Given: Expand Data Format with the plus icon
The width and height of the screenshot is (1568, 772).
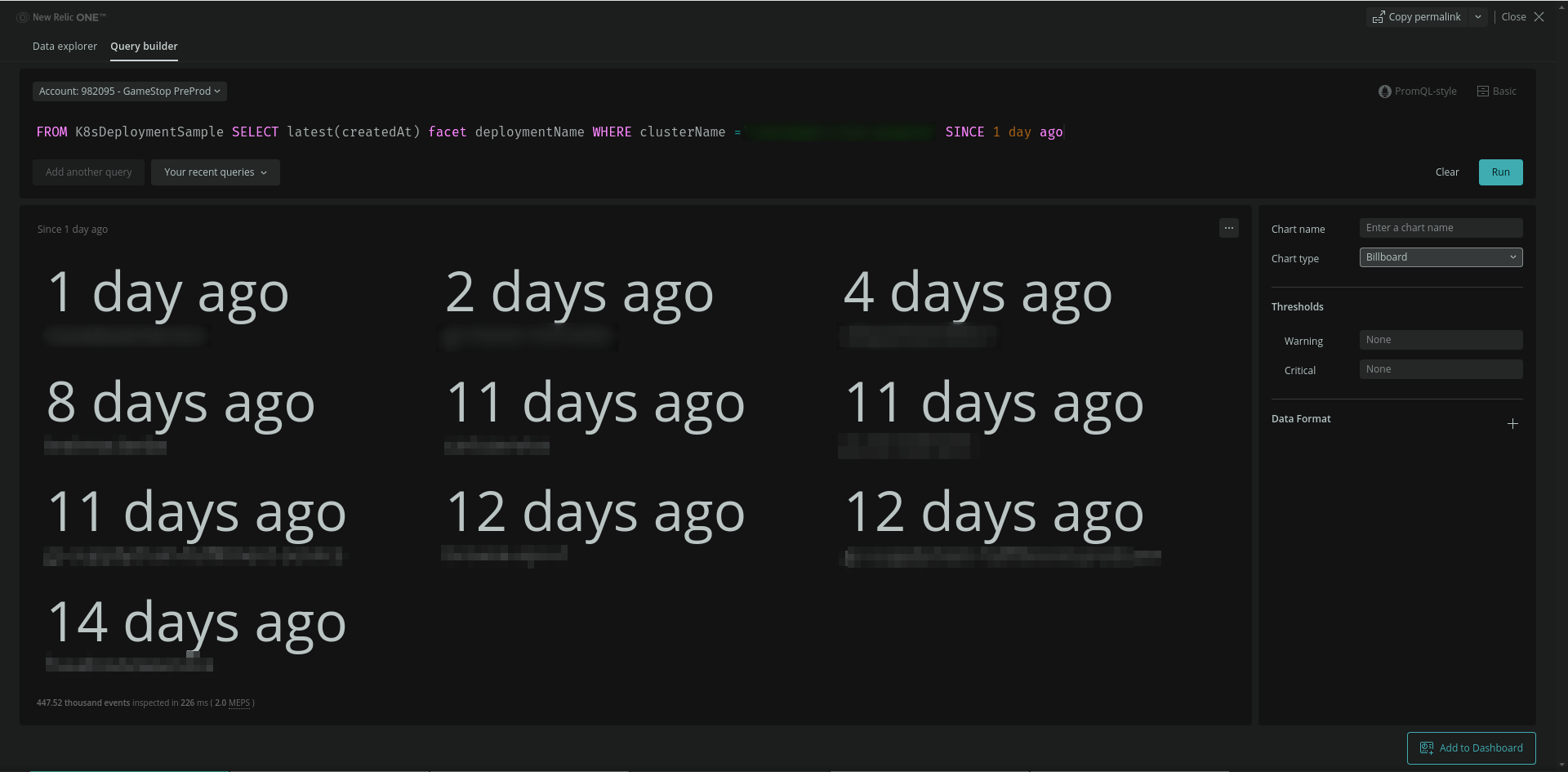Looking at the screenshot, I should tap(1512, 423).
